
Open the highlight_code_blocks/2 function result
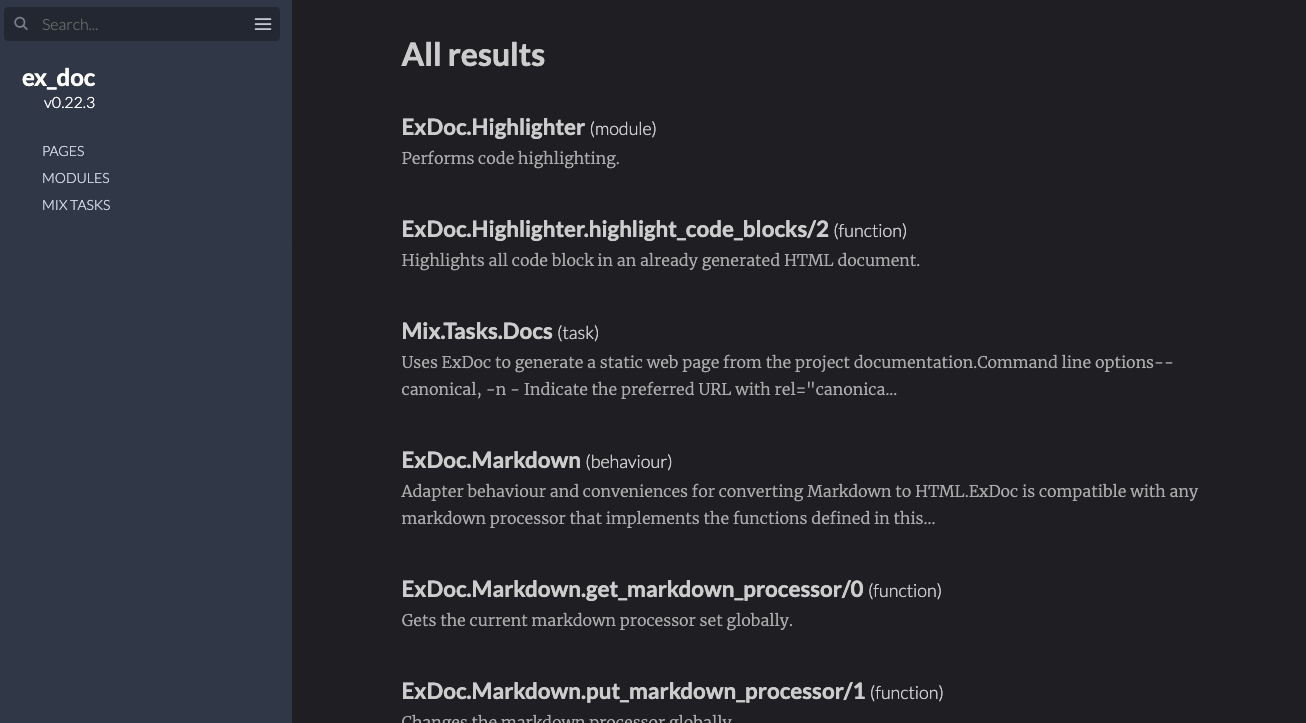[x=615, y=229]
